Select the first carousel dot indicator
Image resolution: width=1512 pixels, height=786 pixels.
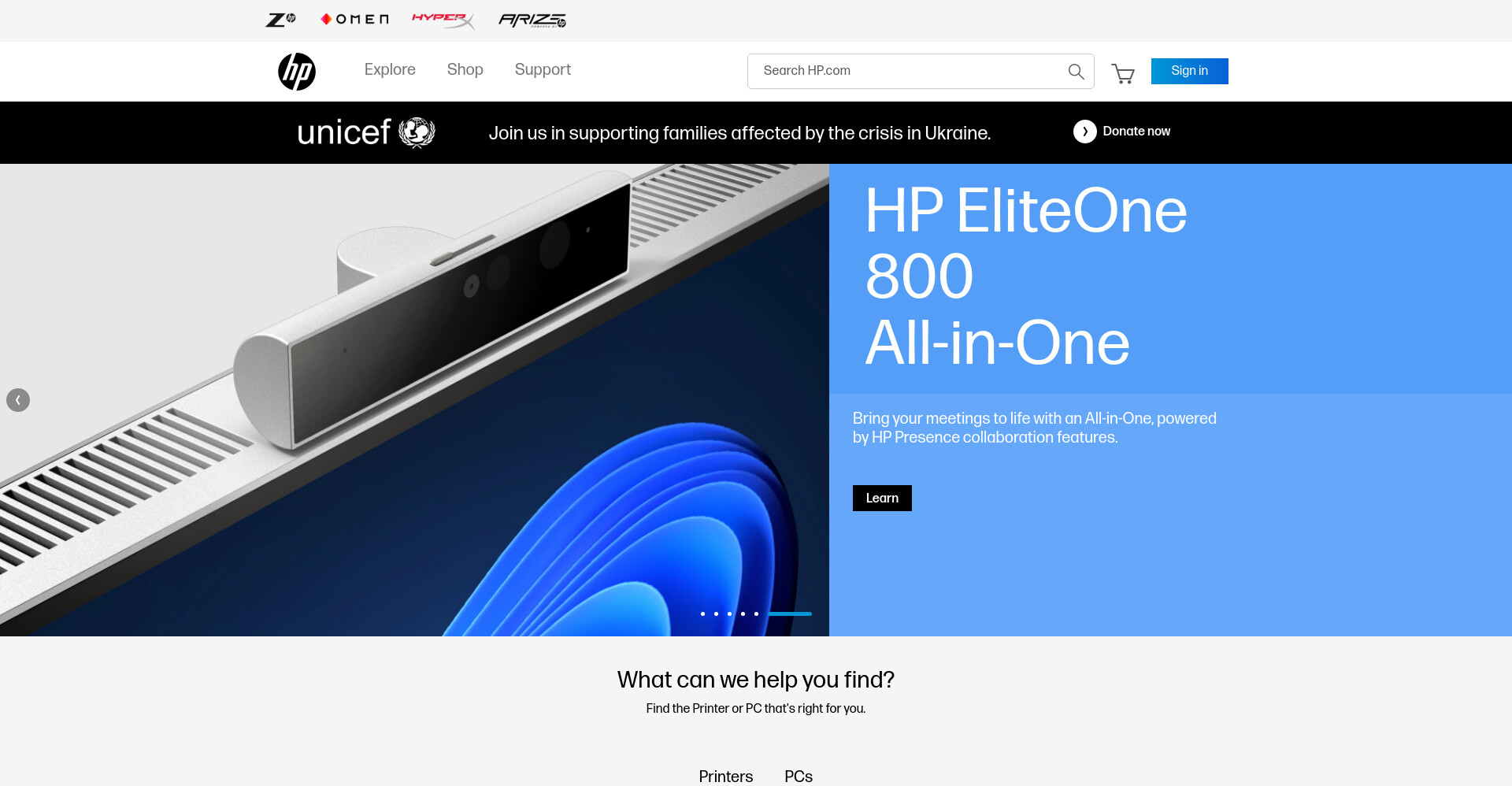702,614
